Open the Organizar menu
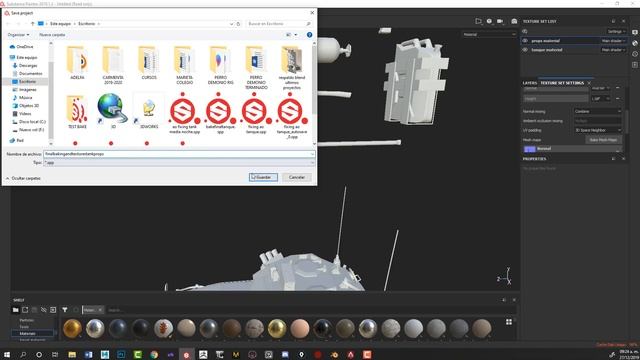 [x=18, y=35]
